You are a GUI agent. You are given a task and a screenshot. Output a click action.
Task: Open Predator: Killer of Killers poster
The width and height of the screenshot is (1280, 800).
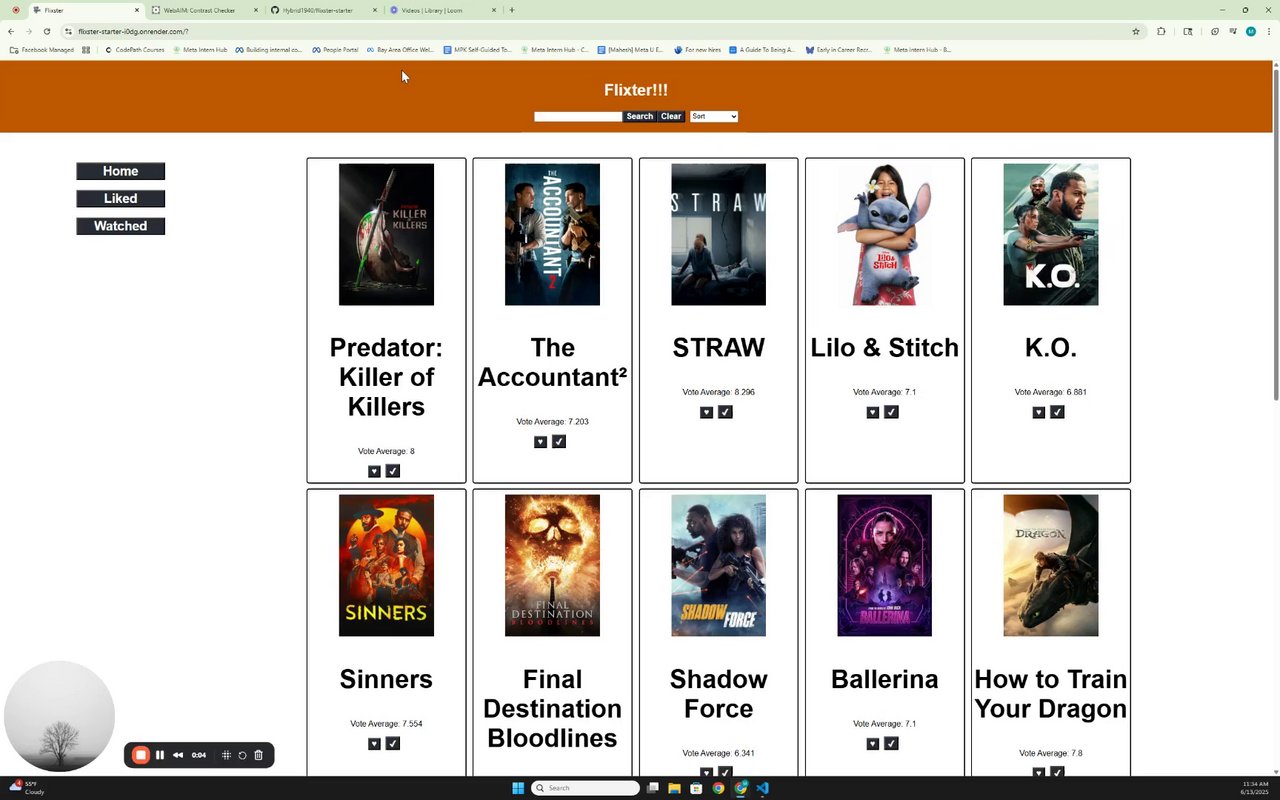386,235
